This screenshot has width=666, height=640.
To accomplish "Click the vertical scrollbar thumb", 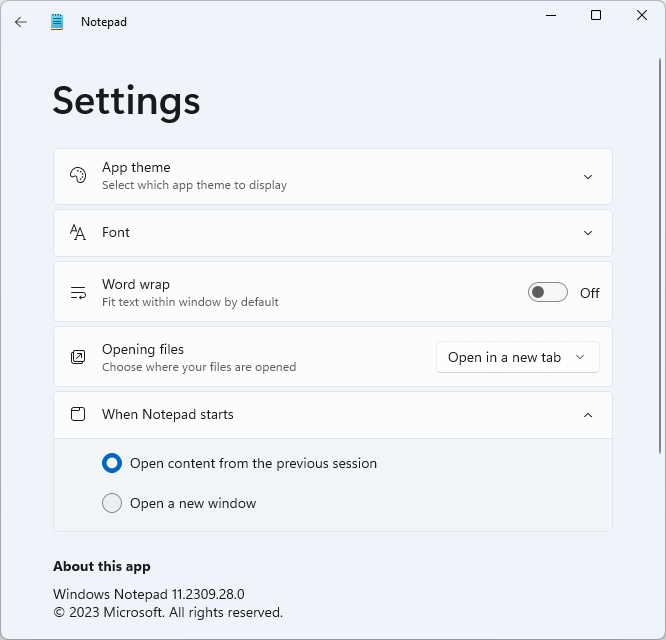I will [660, 256].
